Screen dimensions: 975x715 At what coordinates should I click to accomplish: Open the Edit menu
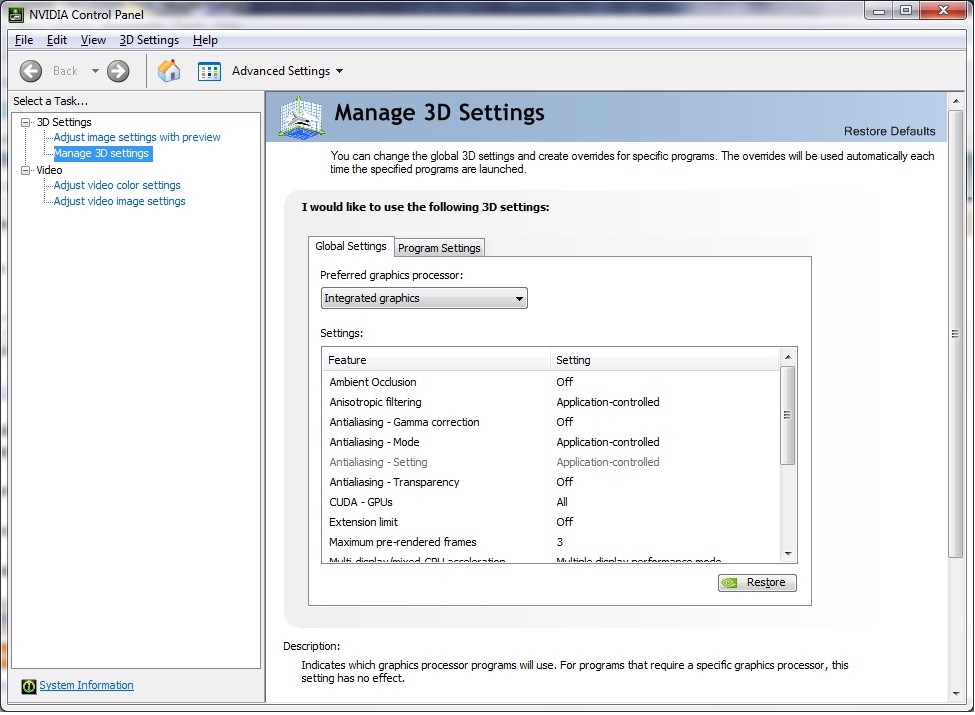tap(57, 40)
